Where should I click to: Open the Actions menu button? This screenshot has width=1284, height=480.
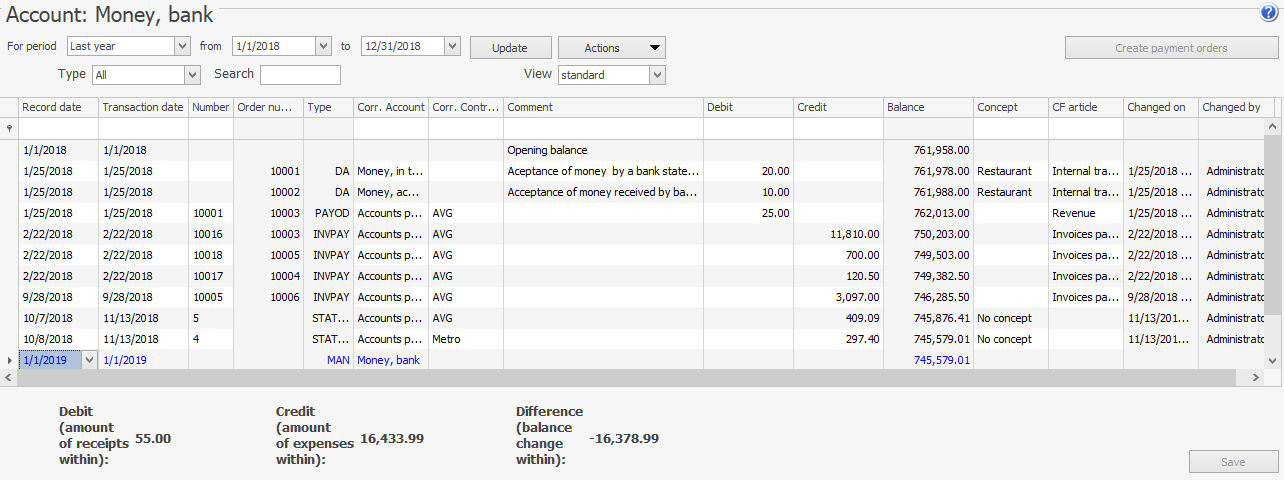pyautogui.click(x=611, y=48)
